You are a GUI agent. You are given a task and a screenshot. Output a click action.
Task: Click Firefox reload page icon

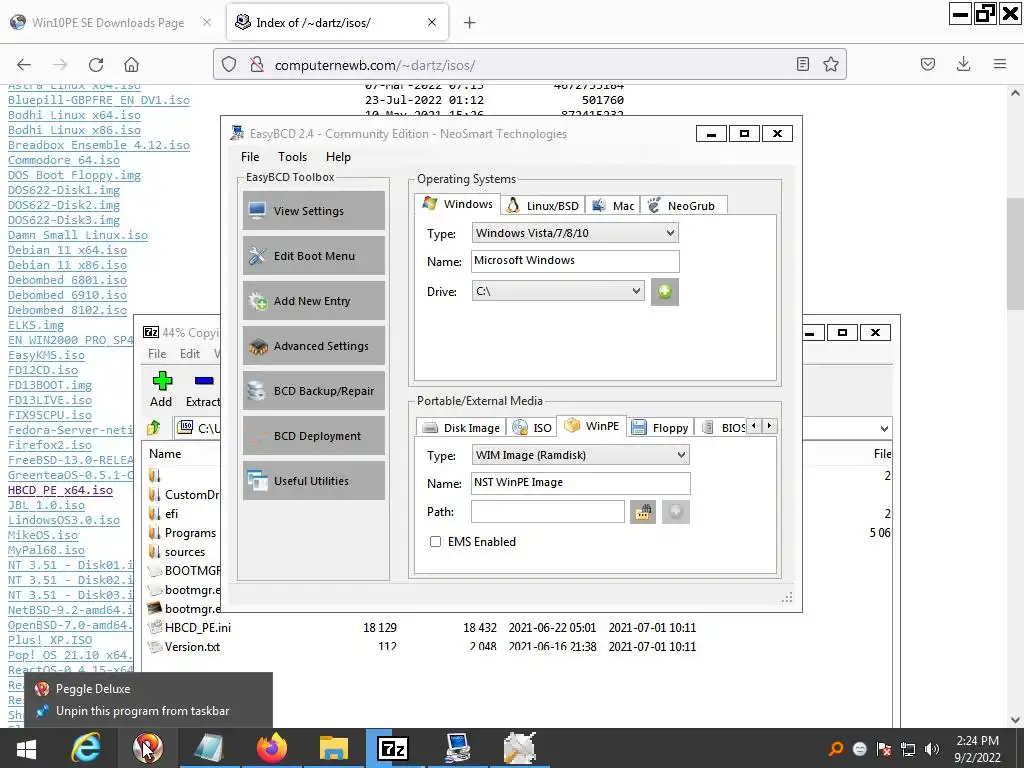(x=96, y=65)
